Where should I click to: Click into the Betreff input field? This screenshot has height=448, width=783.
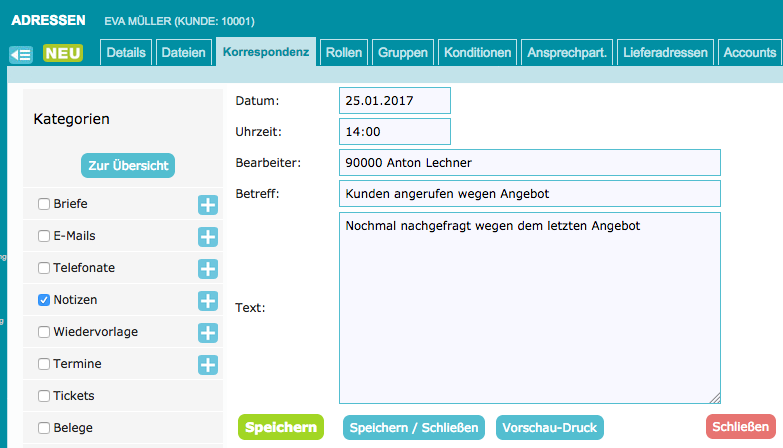(529, 193)
